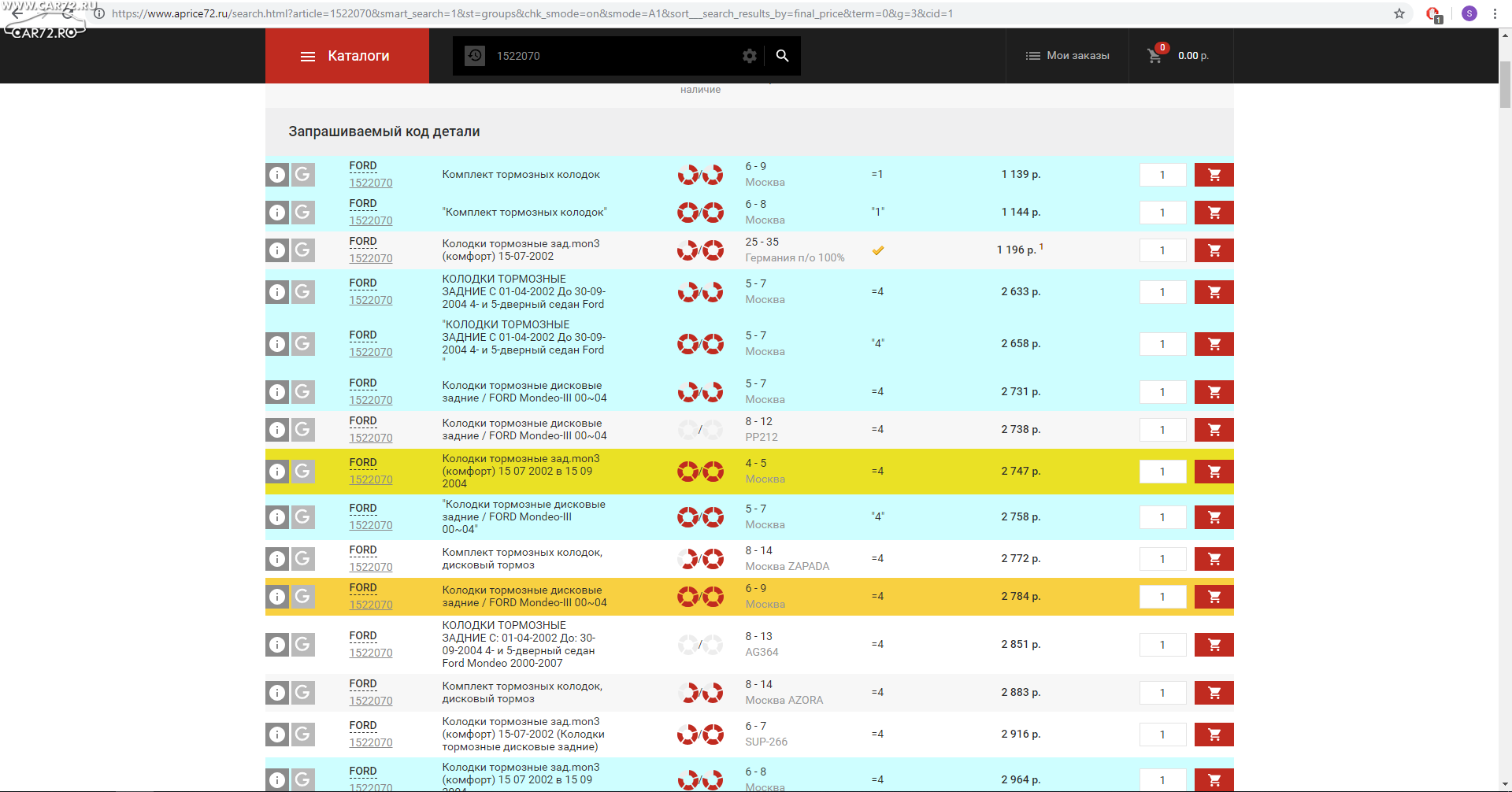Viewport: 1512px width, 792px height.
Task: Click the browser extension icon
Action: click(x=1434, y=13)
